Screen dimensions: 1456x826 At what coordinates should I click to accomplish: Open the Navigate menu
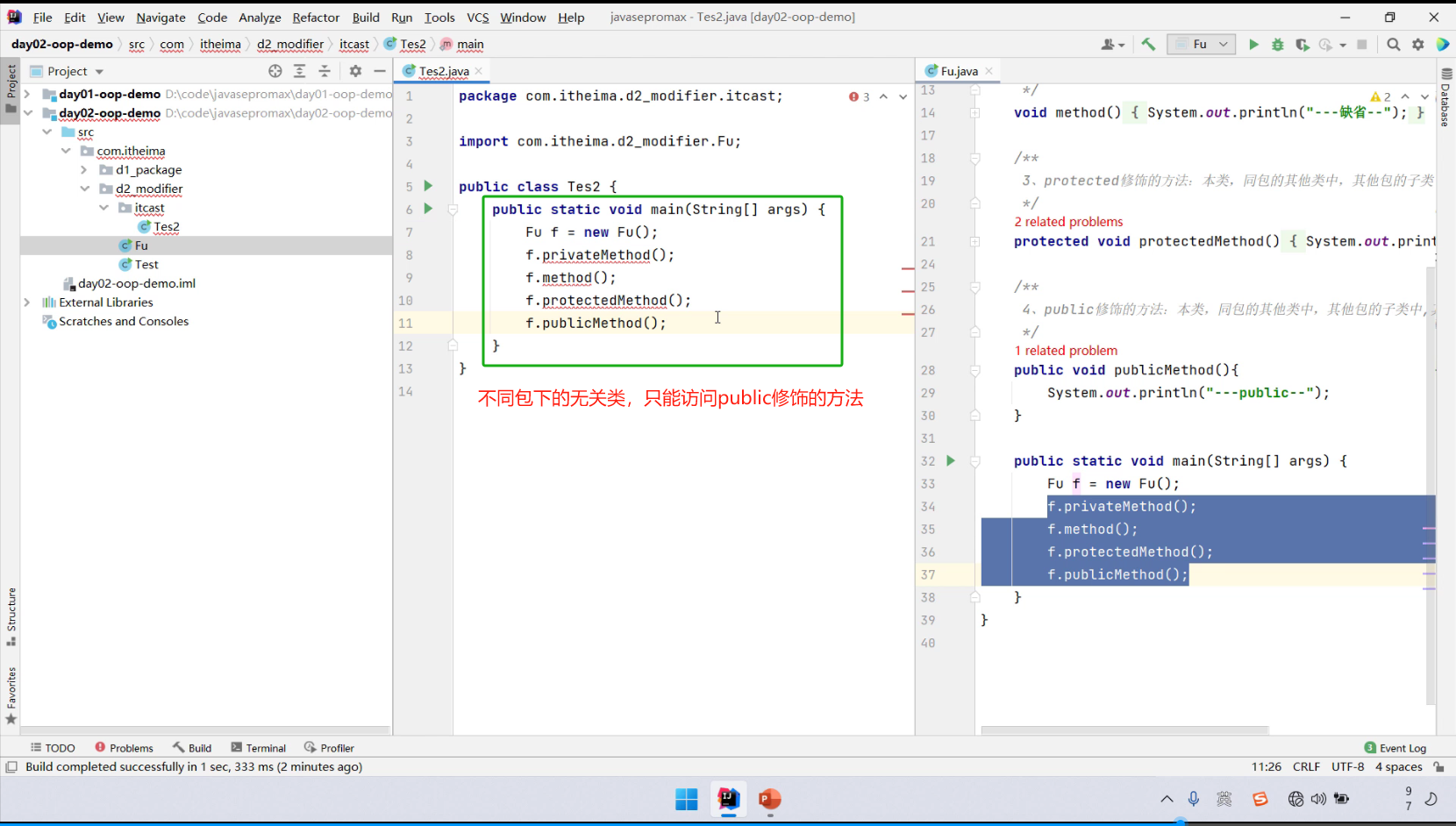point(161,17)
